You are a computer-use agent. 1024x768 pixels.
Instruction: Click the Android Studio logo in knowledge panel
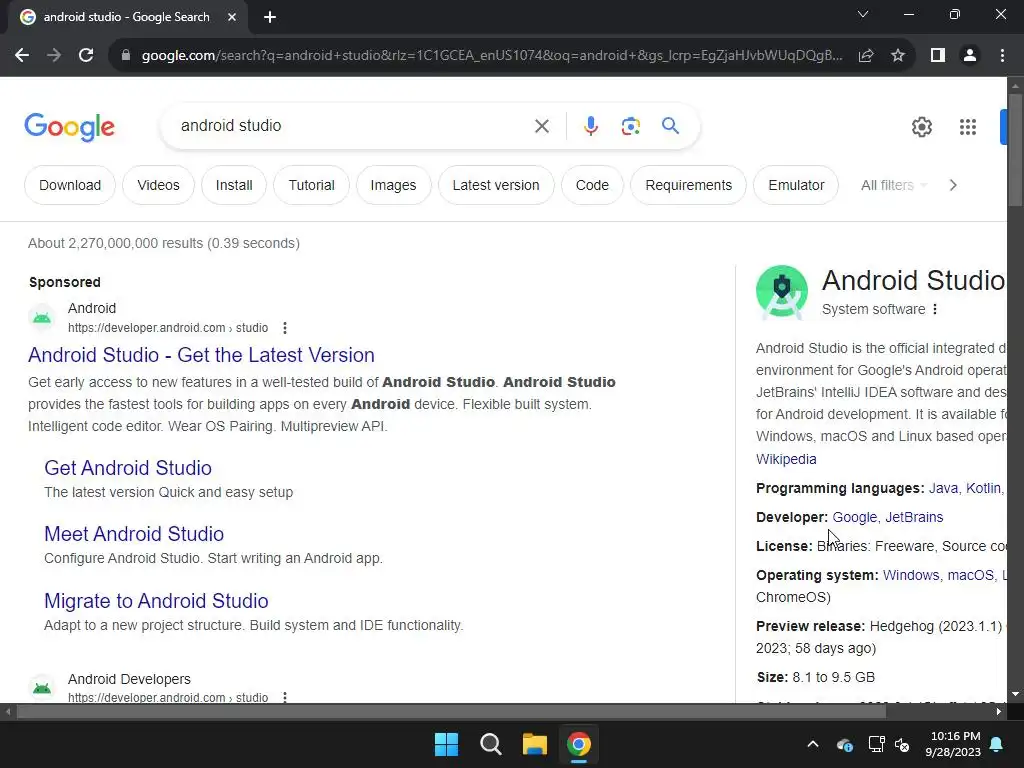pyautogui.click(x=782, y=291)
